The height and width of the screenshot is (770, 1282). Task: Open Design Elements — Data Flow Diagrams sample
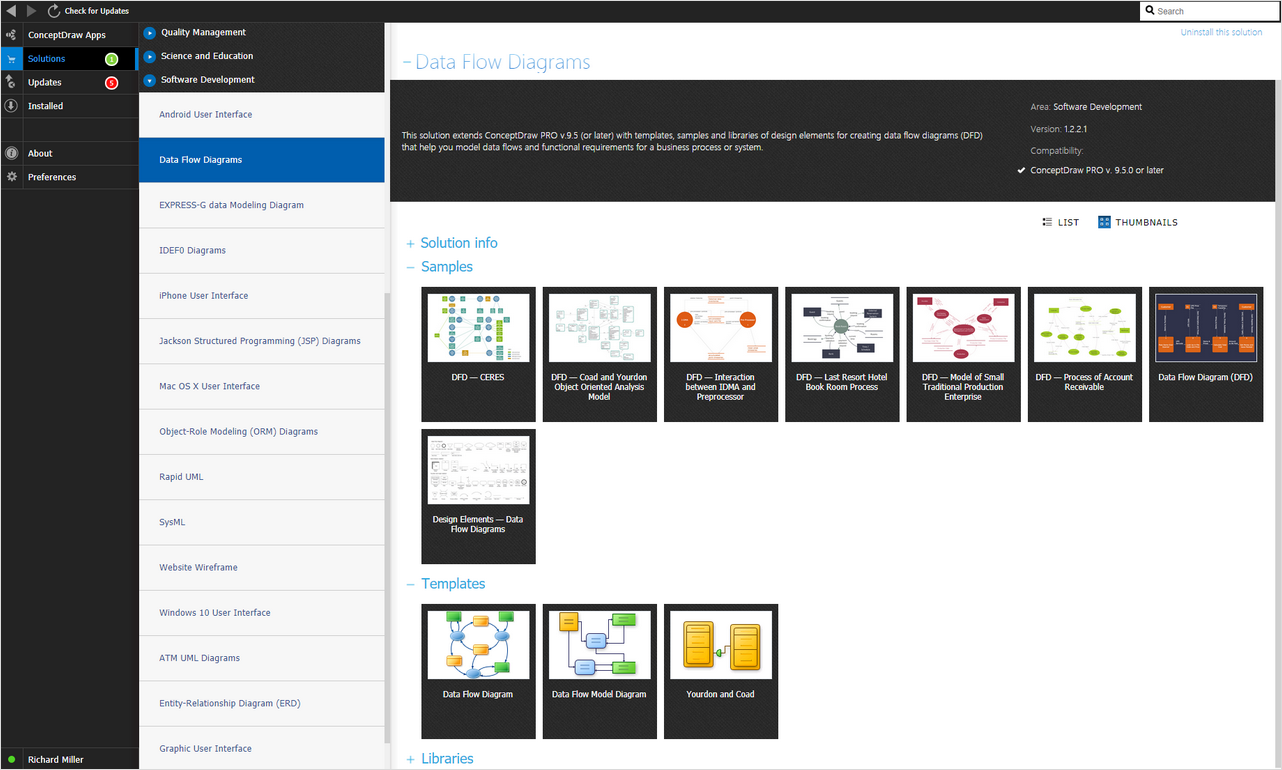coord(478,496)
